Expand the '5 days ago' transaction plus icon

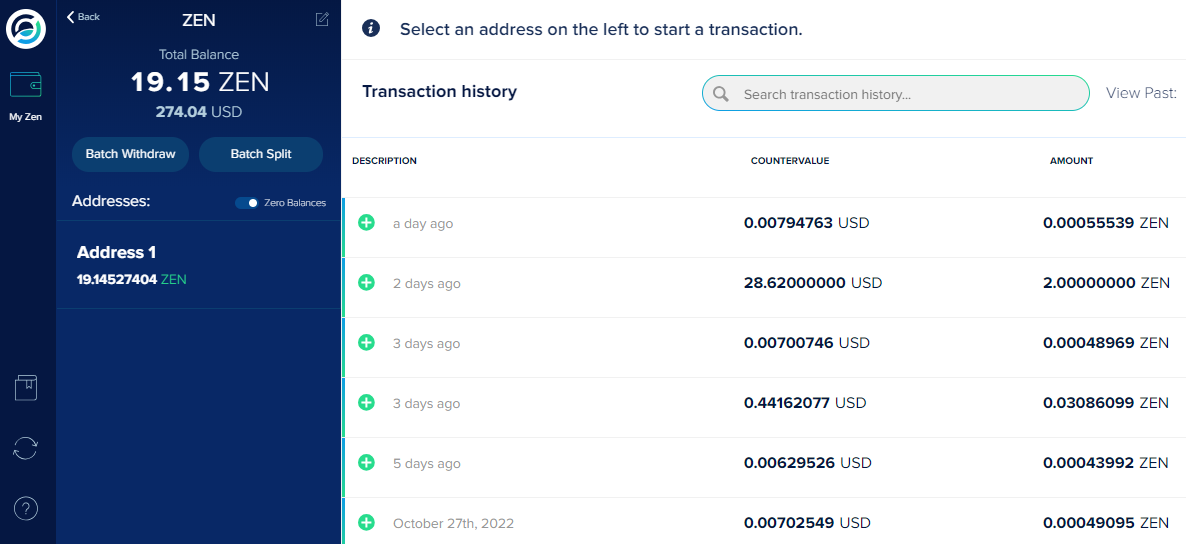pos(366,462)
